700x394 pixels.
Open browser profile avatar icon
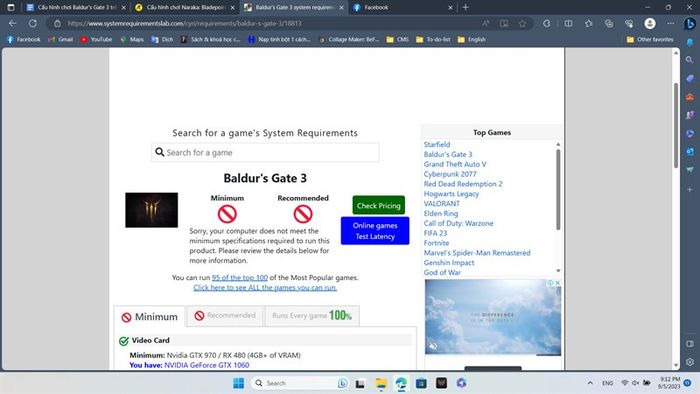click(x=650, y=23)
